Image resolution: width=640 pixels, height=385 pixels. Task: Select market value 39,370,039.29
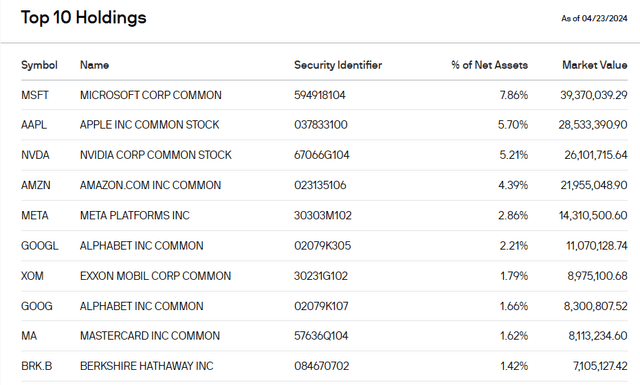tap(594, 95)
